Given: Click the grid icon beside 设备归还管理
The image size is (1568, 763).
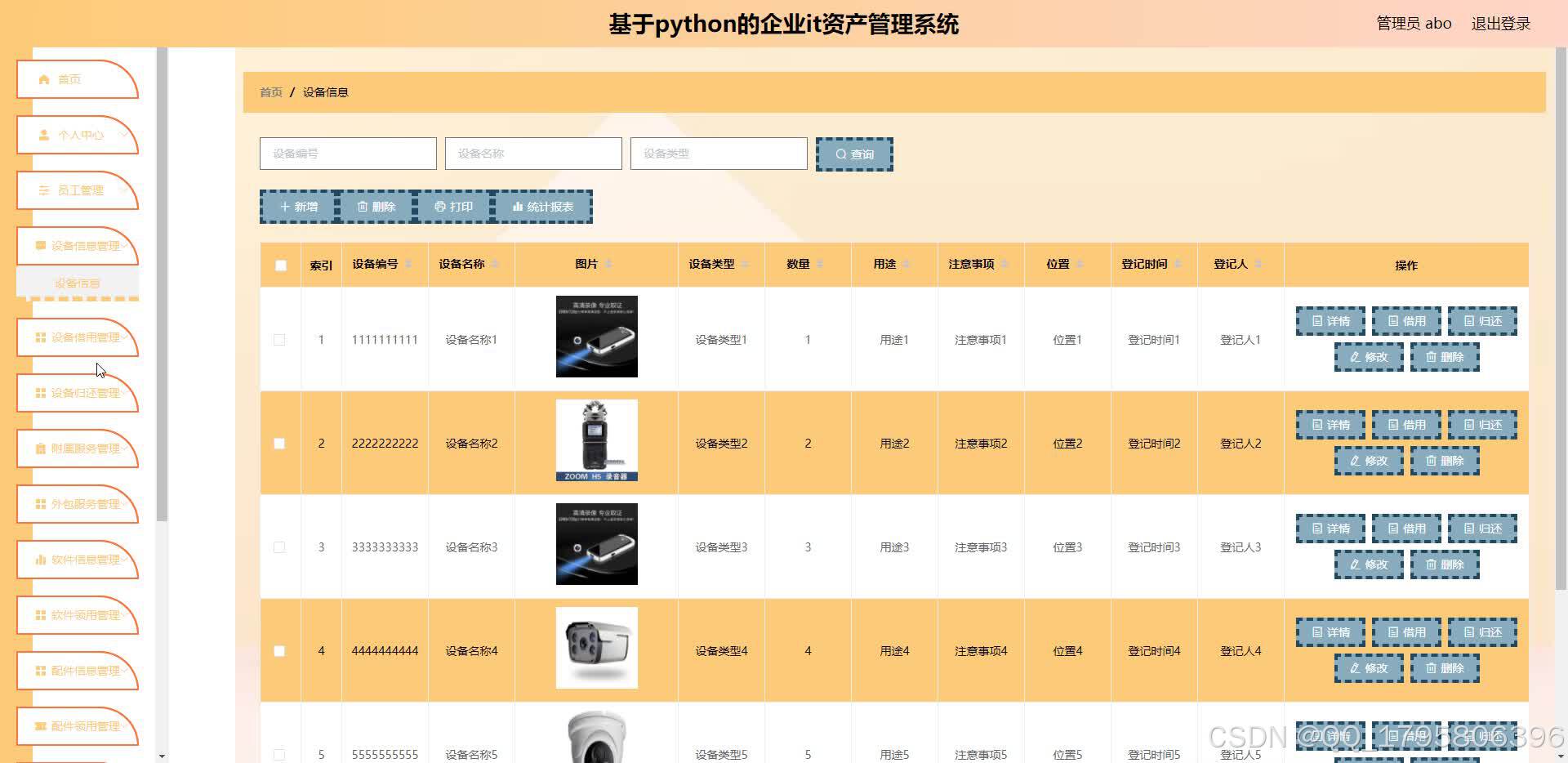Looking at the screenshot, I should 40,392.
